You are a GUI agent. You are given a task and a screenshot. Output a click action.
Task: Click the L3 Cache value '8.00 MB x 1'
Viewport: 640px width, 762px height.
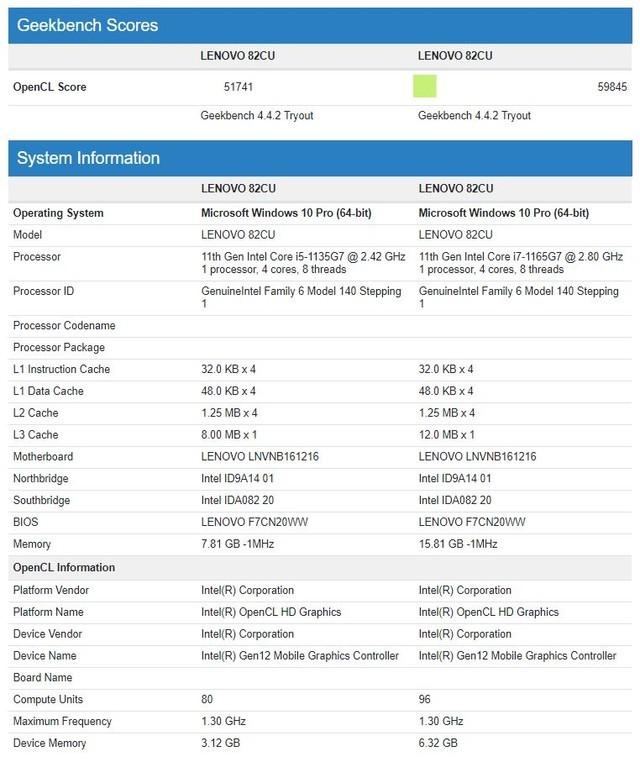pyautogui.click(x=229, y=435)
